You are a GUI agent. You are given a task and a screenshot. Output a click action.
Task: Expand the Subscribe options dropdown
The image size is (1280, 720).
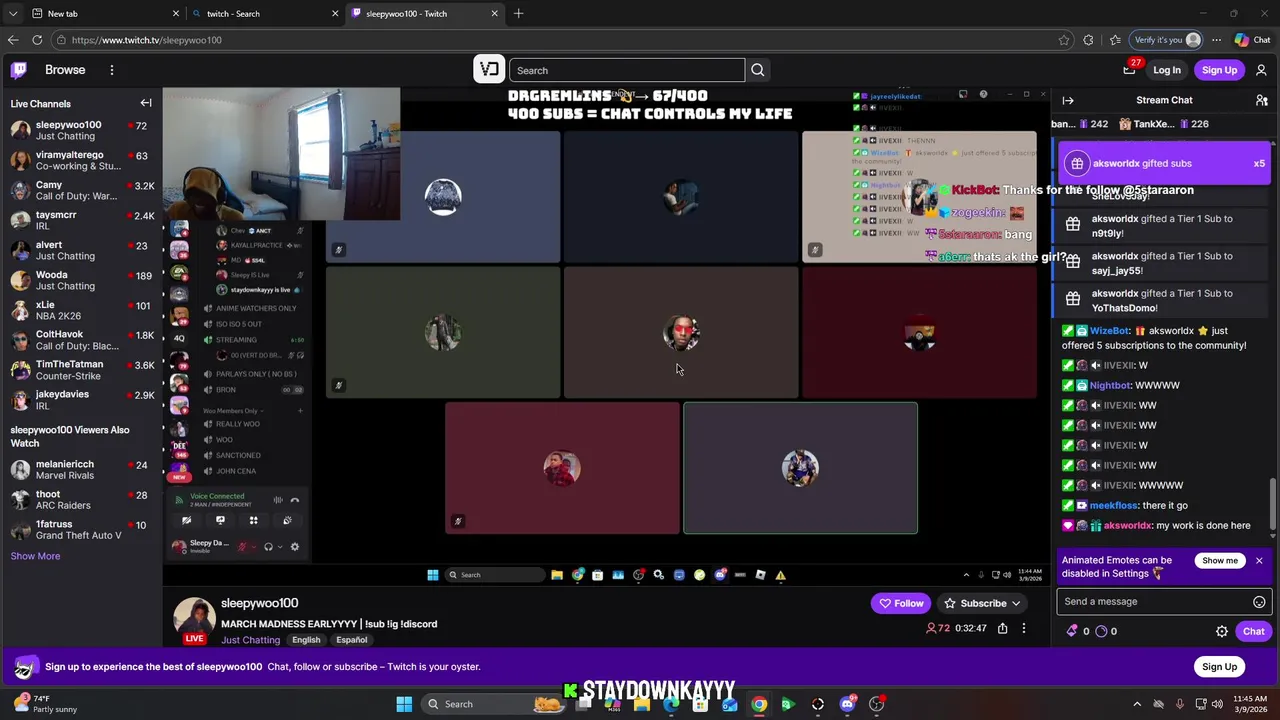(1016, 603)
